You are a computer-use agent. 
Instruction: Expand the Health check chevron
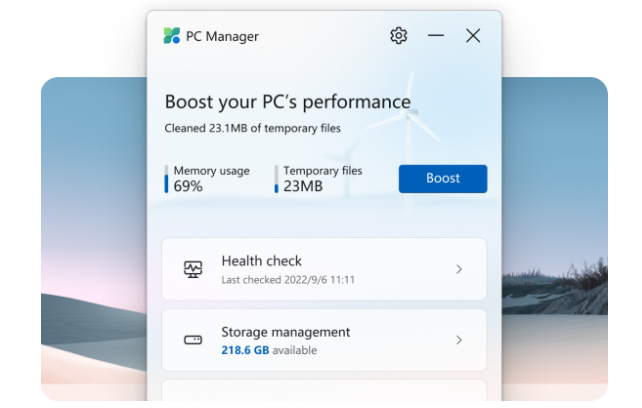pyautogui.click(x=459, y=269)
